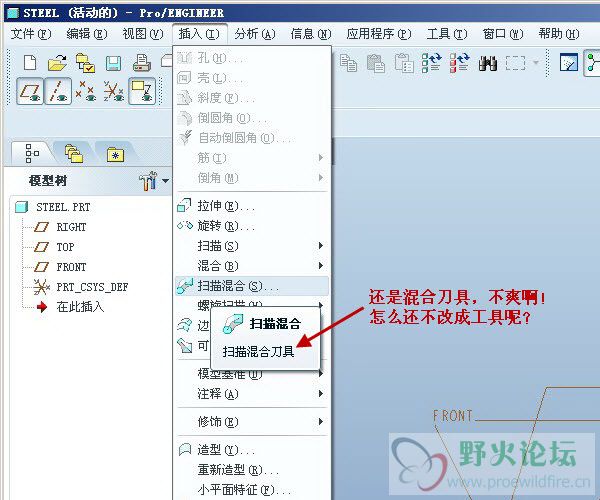Screen dimensions: 600x500
Task: Click the extrude icon beside 拉伸
Action: click(184, 206)
